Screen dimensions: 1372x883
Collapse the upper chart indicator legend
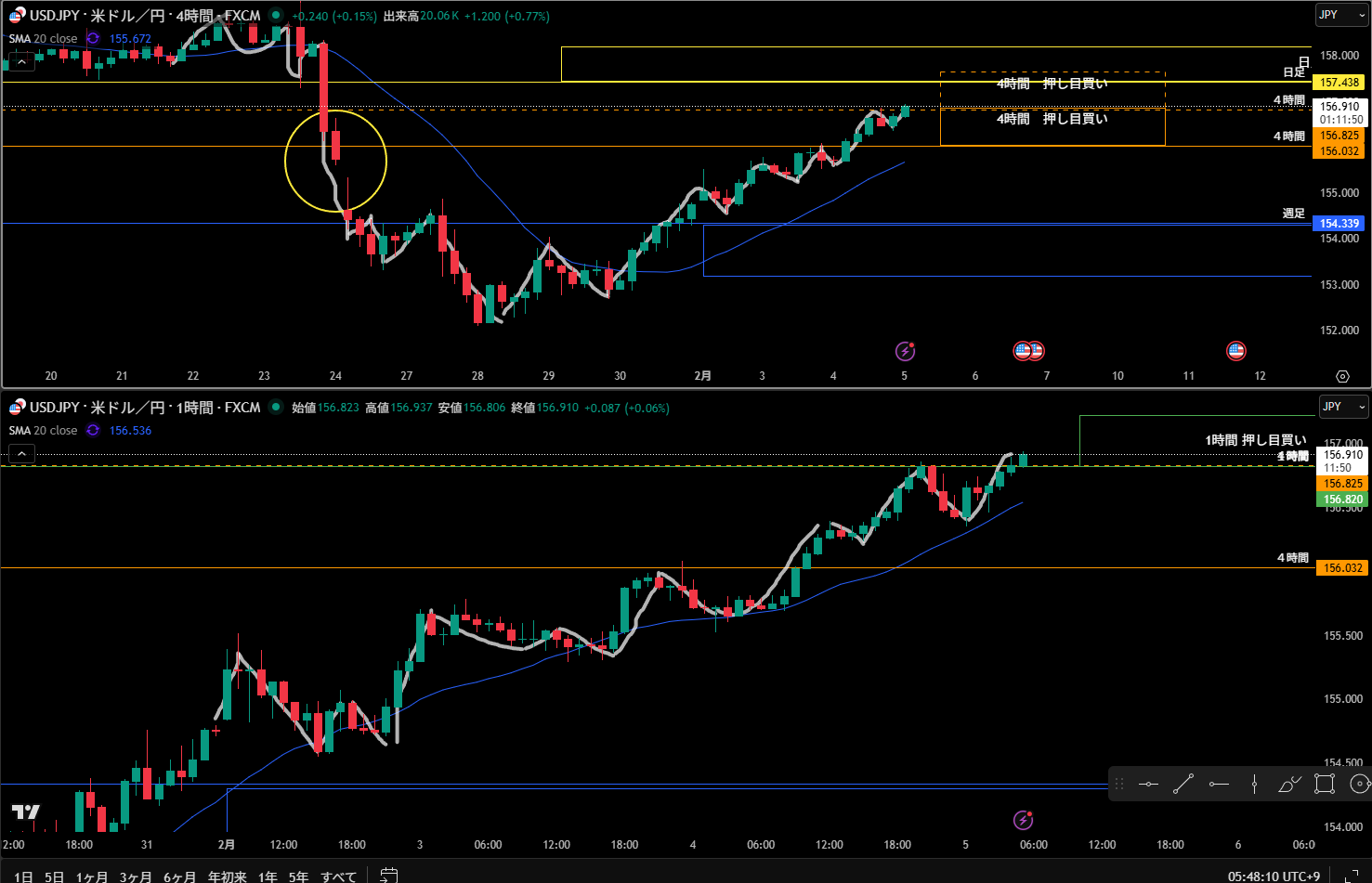tap(21, 62)
